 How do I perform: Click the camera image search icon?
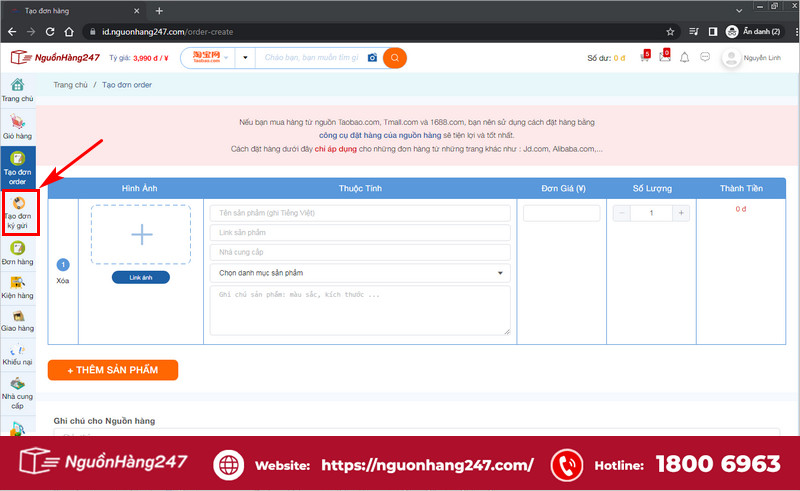(x=372, y=58)
